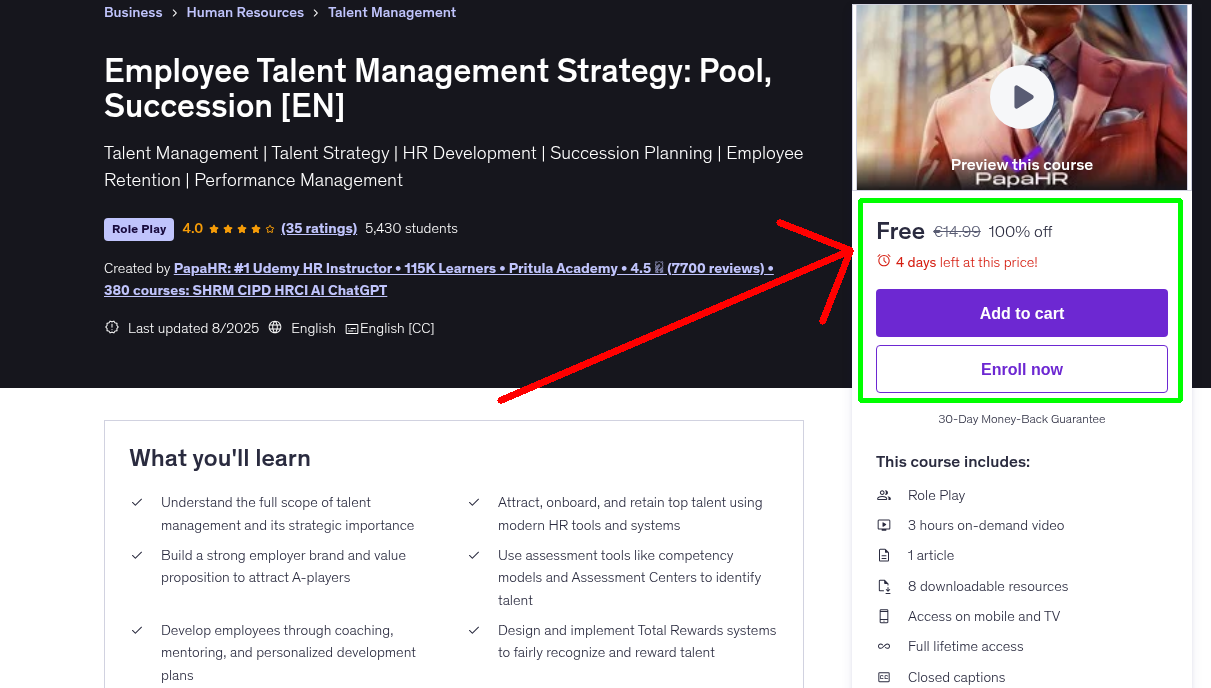Click the lifetime access infinity icon

coord(884,647)
